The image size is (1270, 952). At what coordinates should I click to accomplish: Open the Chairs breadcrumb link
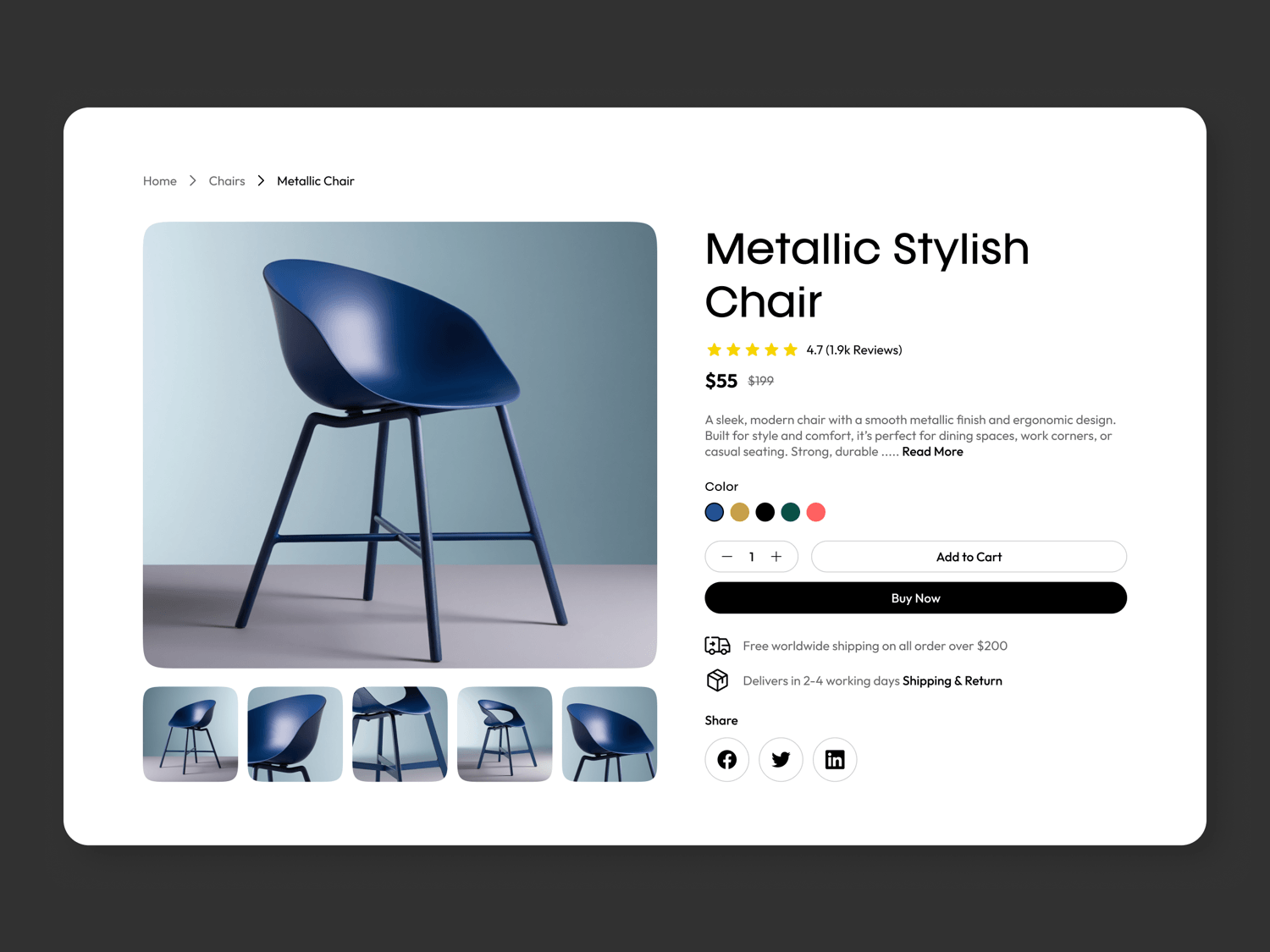pyautogui.click(x=227, y=181)
